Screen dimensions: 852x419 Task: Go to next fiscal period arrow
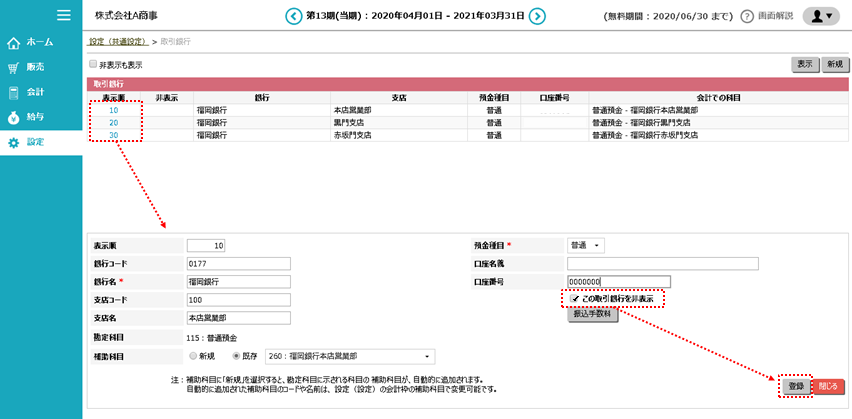tap(537, 16)
